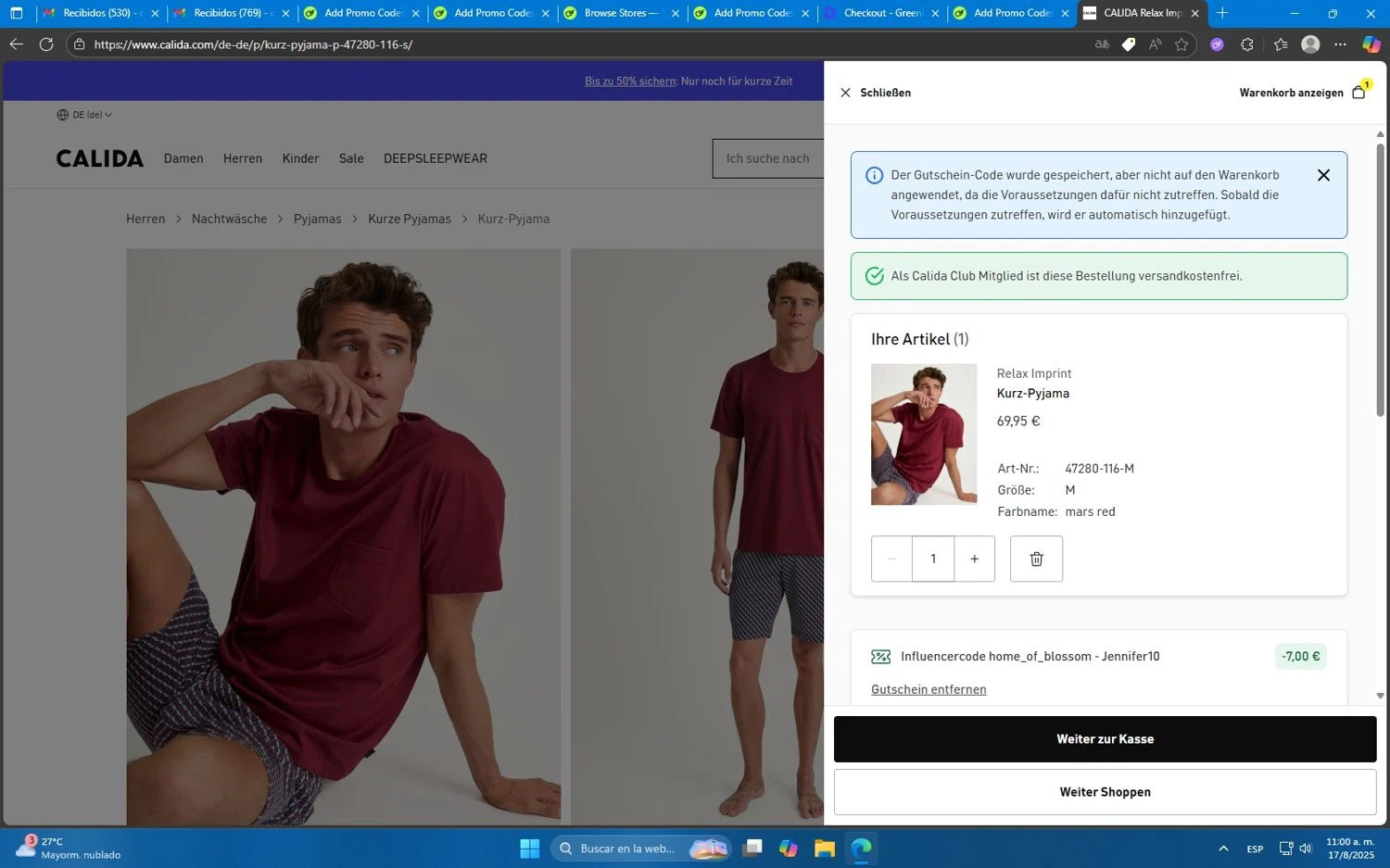
Task: Click Bis zu 50% sichern banner link
Action: [x=630, y=82]
